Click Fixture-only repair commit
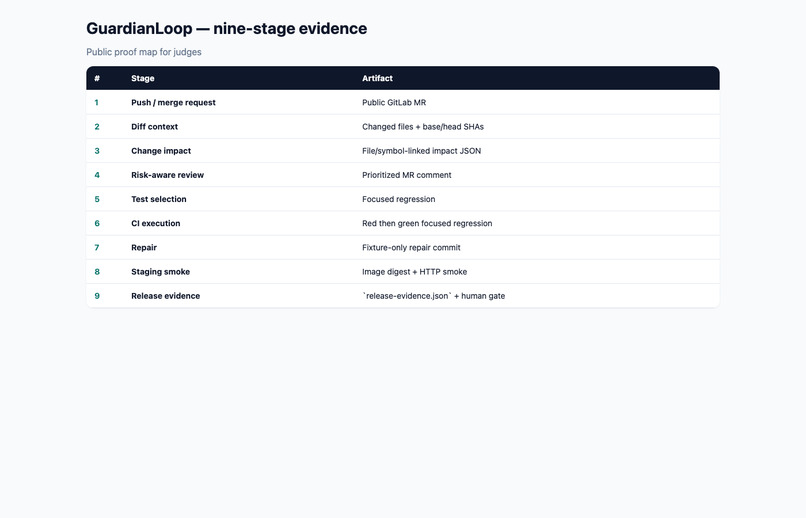This screenshot has width=806, height=518. 411,247
